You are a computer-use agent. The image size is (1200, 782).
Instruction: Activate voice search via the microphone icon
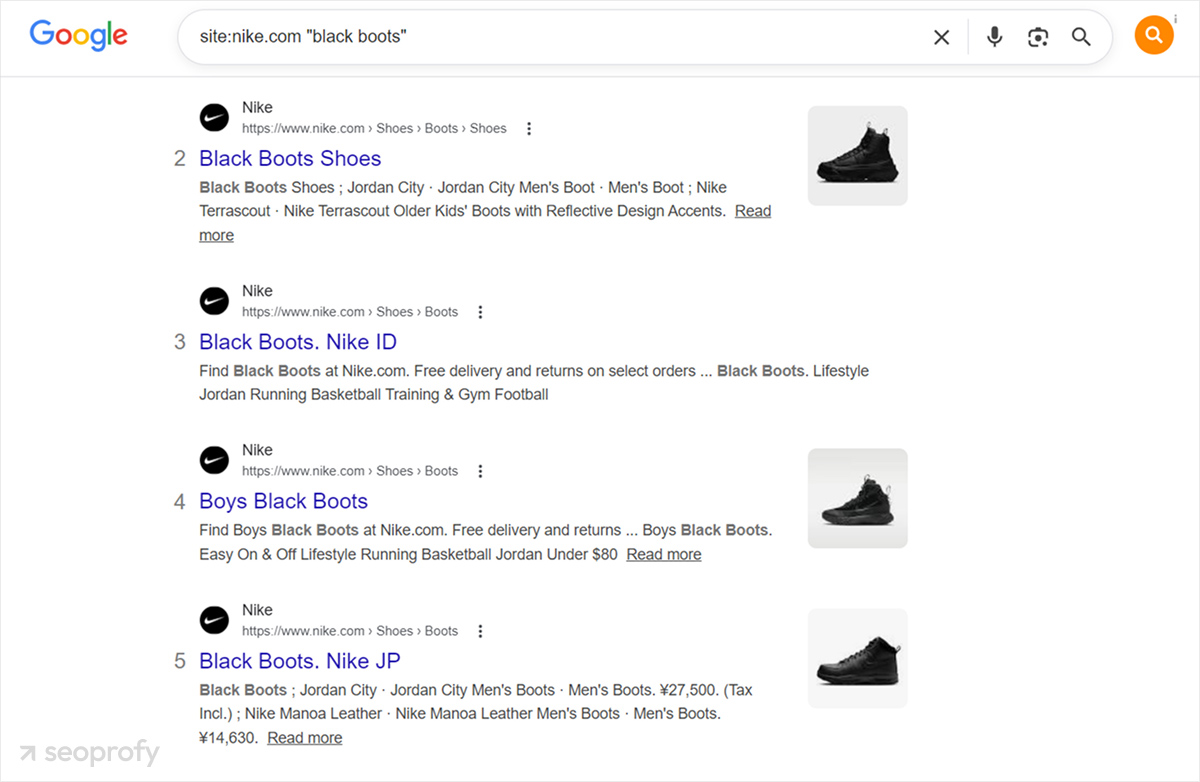coord(994,36)
